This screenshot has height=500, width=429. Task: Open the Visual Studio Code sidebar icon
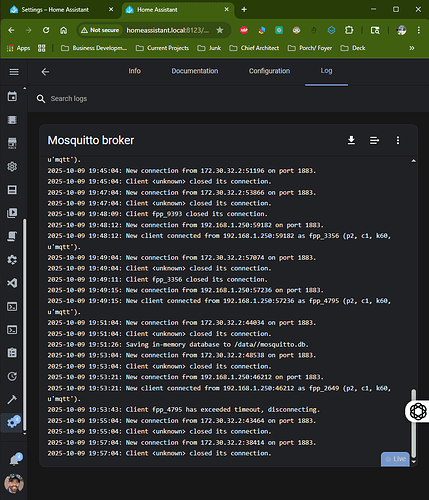pos(12,283)
